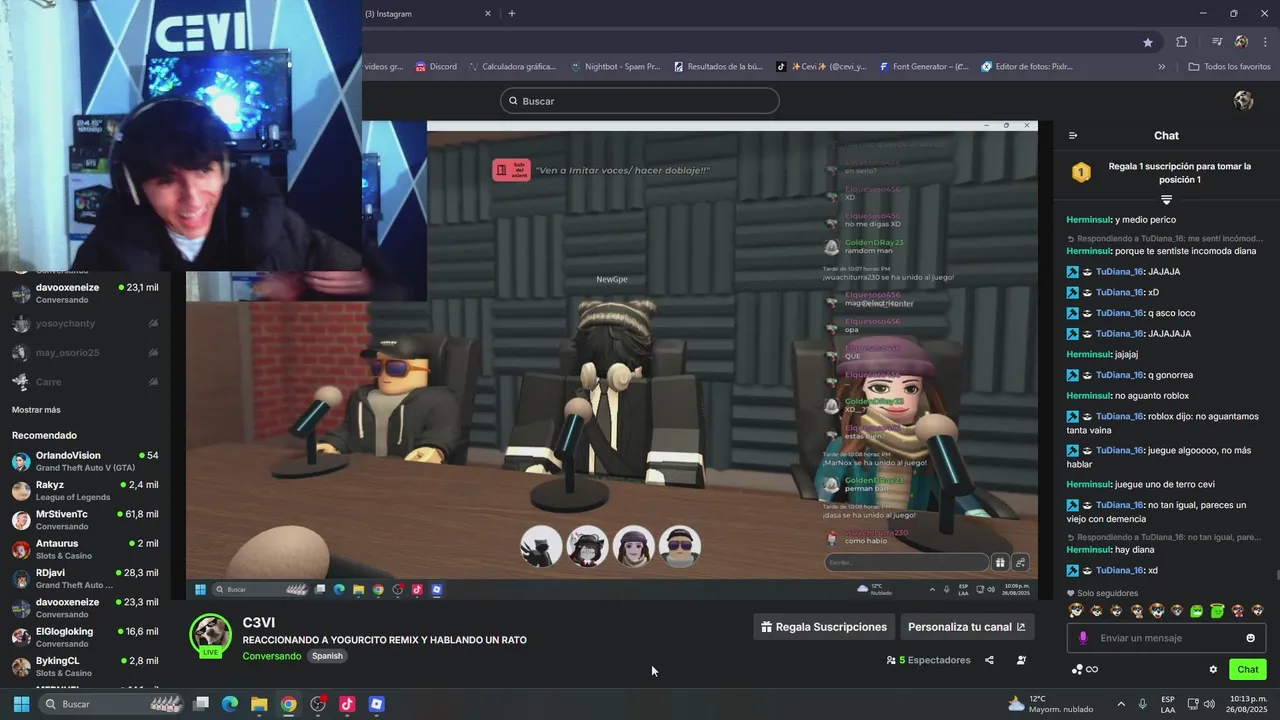This screenshot has width=1280, height=720.
Task: Open the moderator user icon beside share
Action: [1021, 660]
